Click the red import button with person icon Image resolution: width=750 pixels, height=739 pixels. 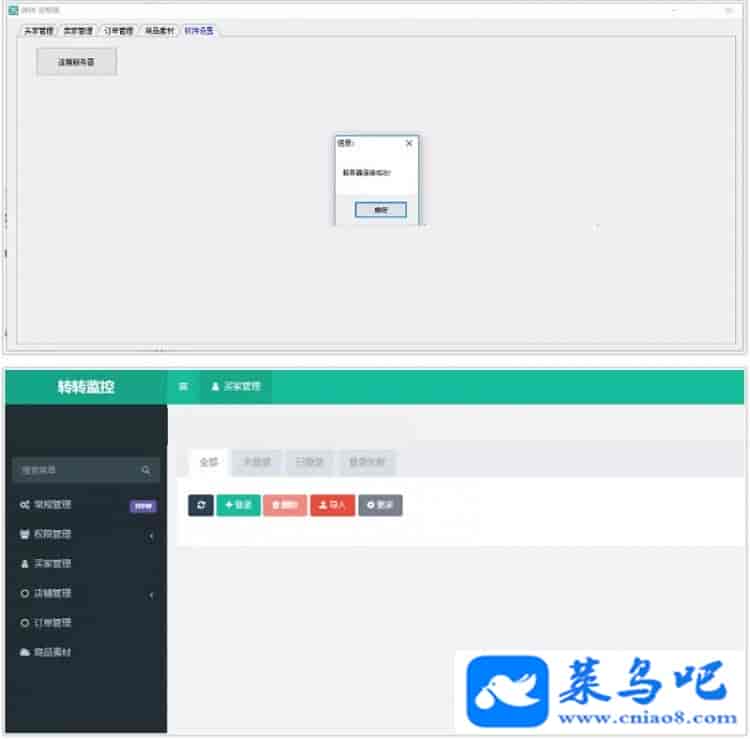tap(332, 505)
